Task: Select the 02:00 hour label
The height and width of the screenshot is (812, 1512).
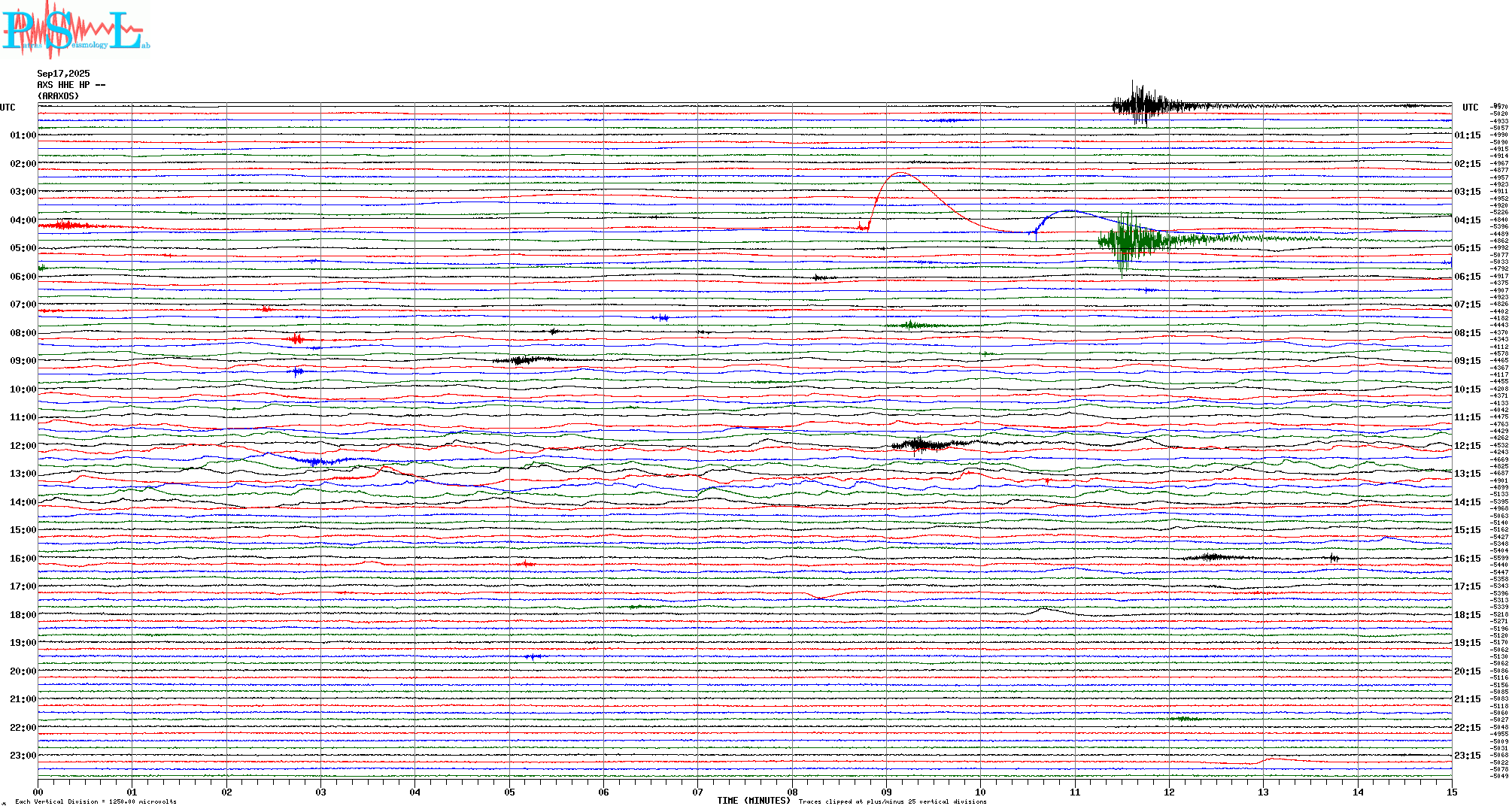Action: click(23, 164)
